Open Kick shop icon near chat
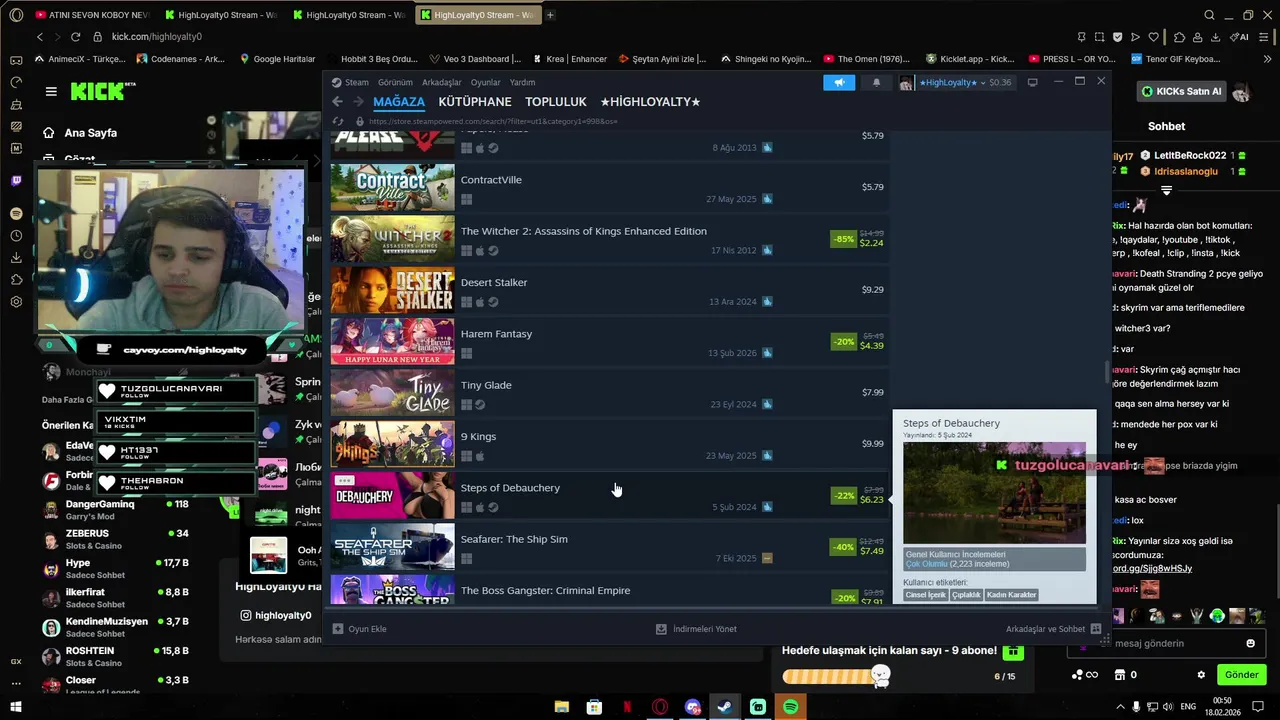Image resolution: width=1280 pixels, height=720 pixels. click(x=1120, y=675)
